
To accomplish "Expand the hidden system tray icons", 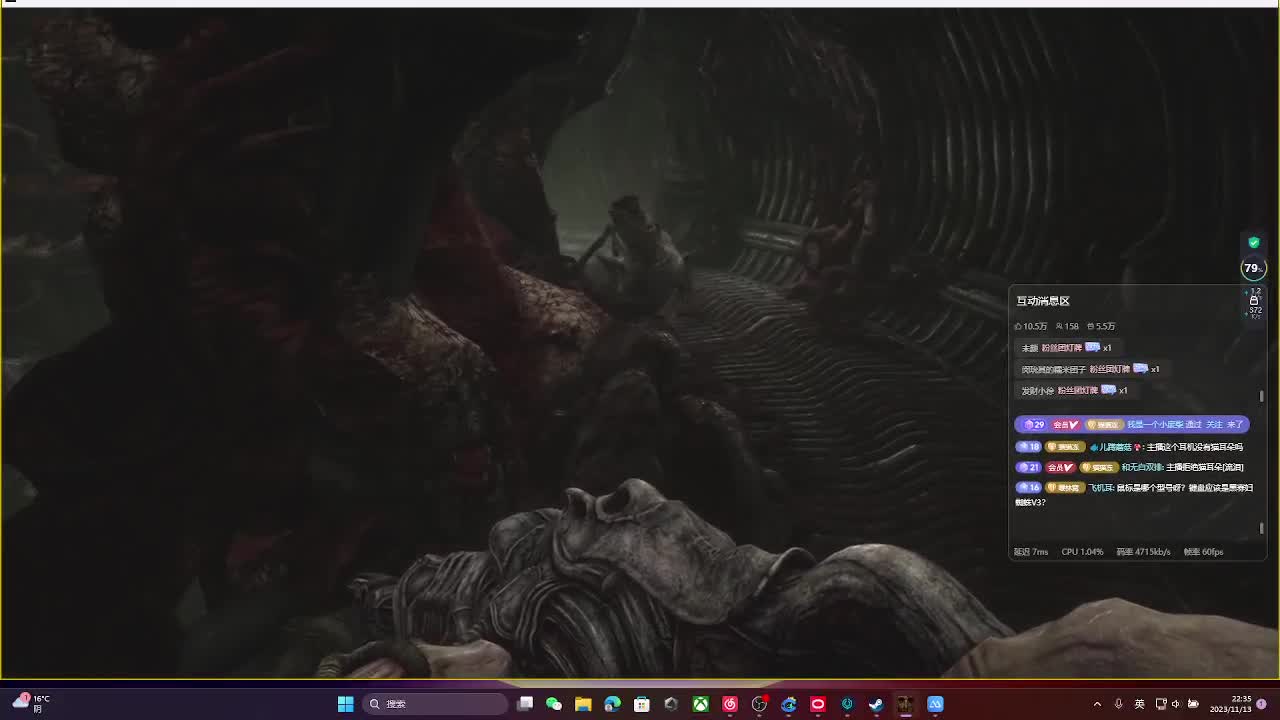I will pos(1097,704).
